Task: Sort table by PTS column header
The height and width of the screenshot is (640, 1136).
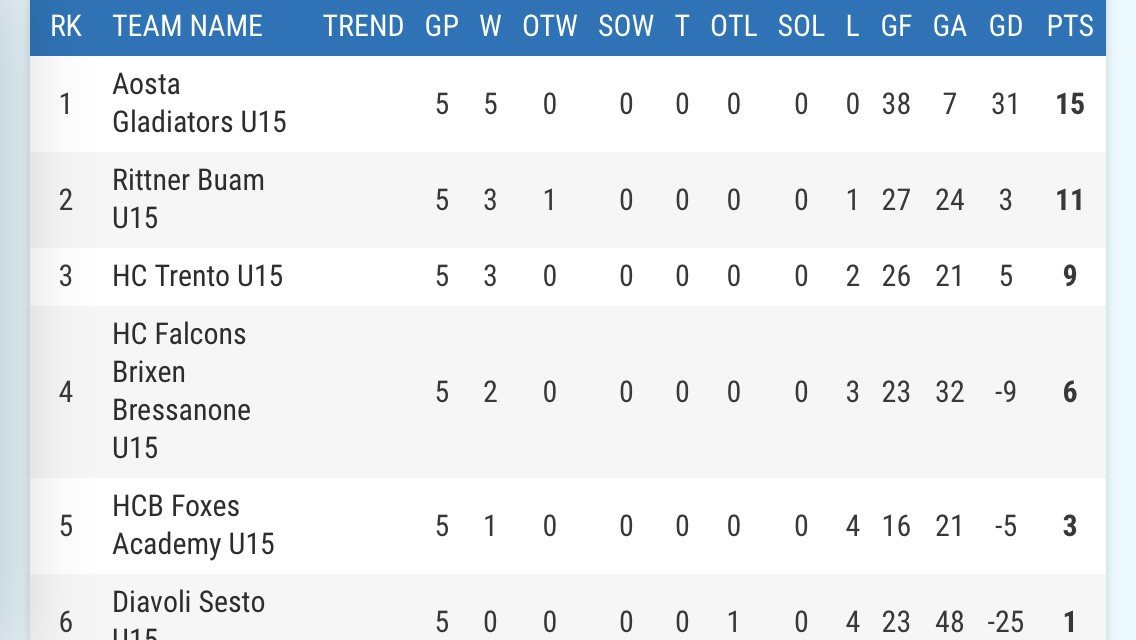Action: point(1069,26)
